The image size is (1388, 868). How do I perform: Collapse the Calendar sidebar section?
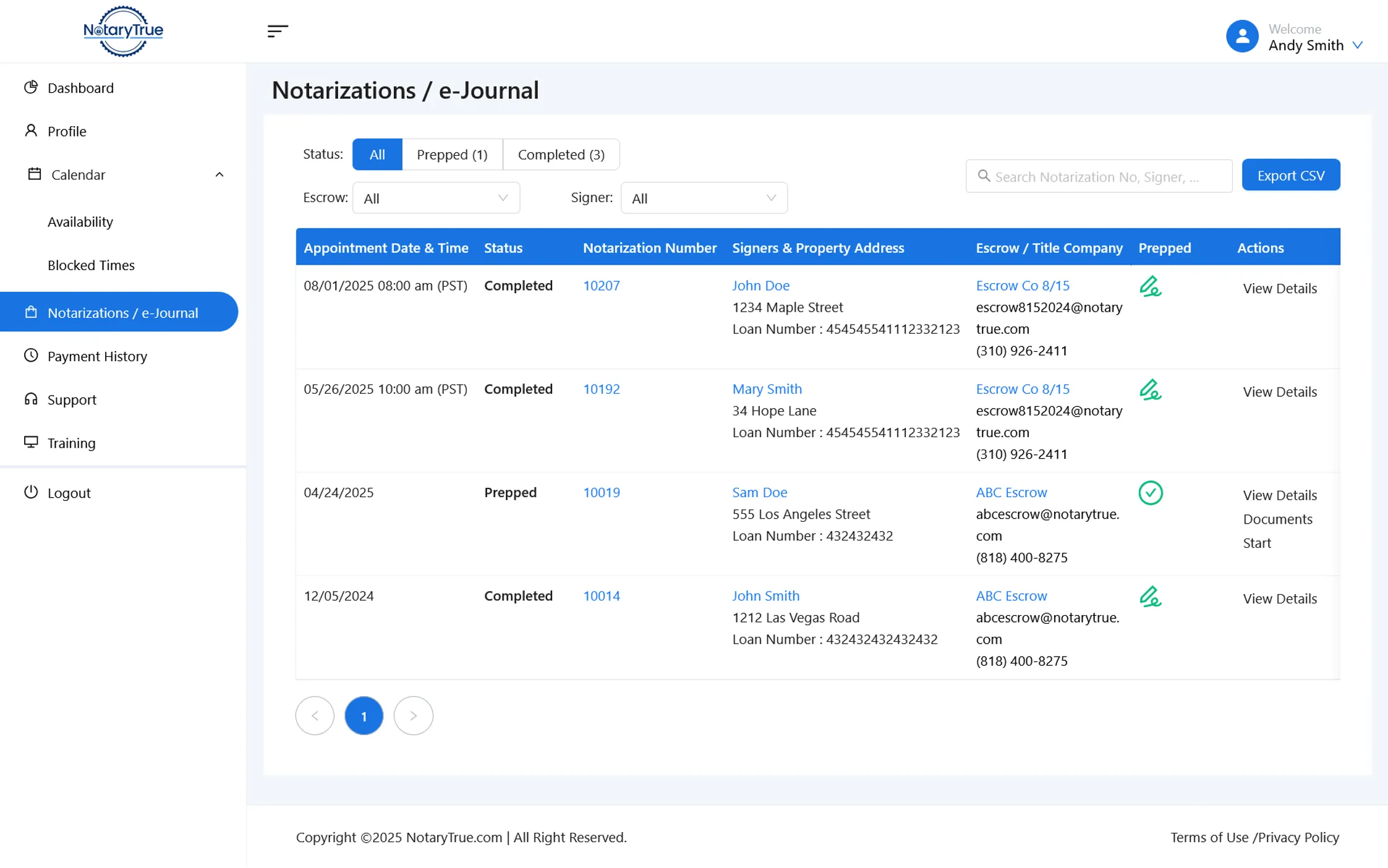[x=219, y=175]
